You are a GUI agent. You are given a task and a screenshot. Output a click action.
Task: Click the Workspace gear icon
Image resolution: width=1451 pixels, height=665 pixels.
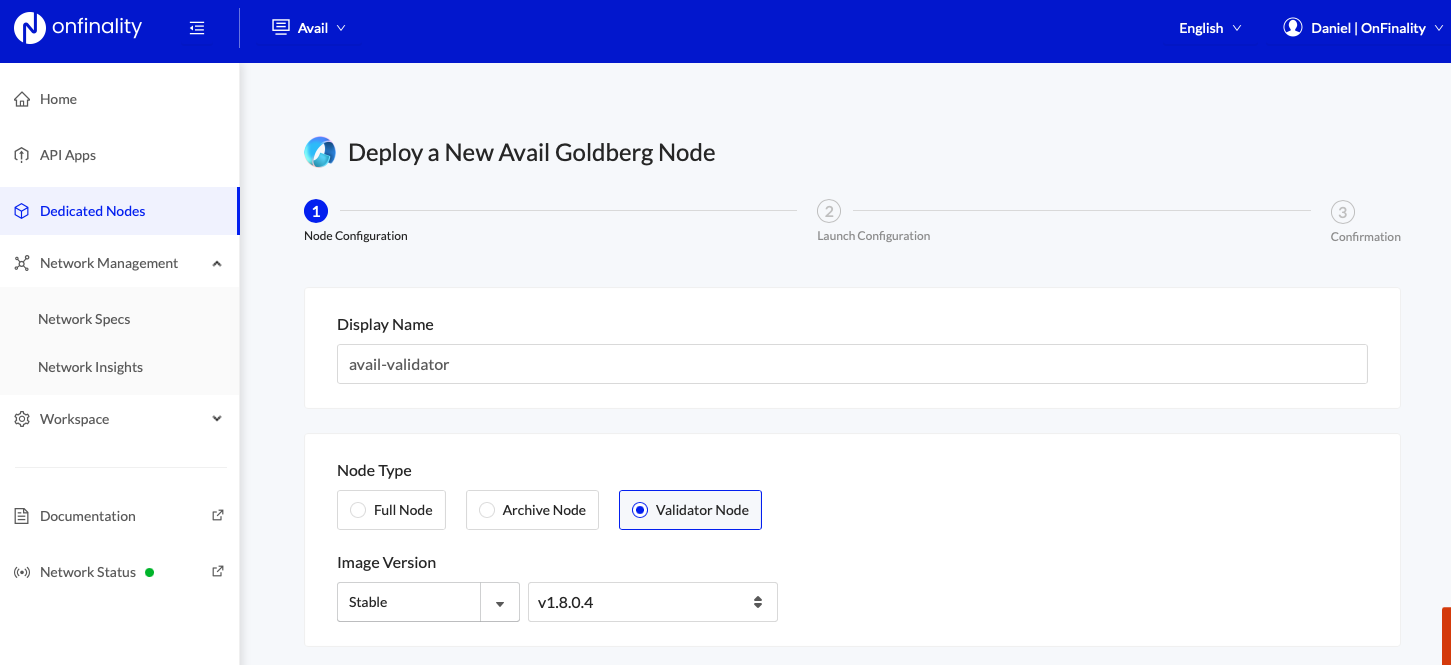click(22, 419)
